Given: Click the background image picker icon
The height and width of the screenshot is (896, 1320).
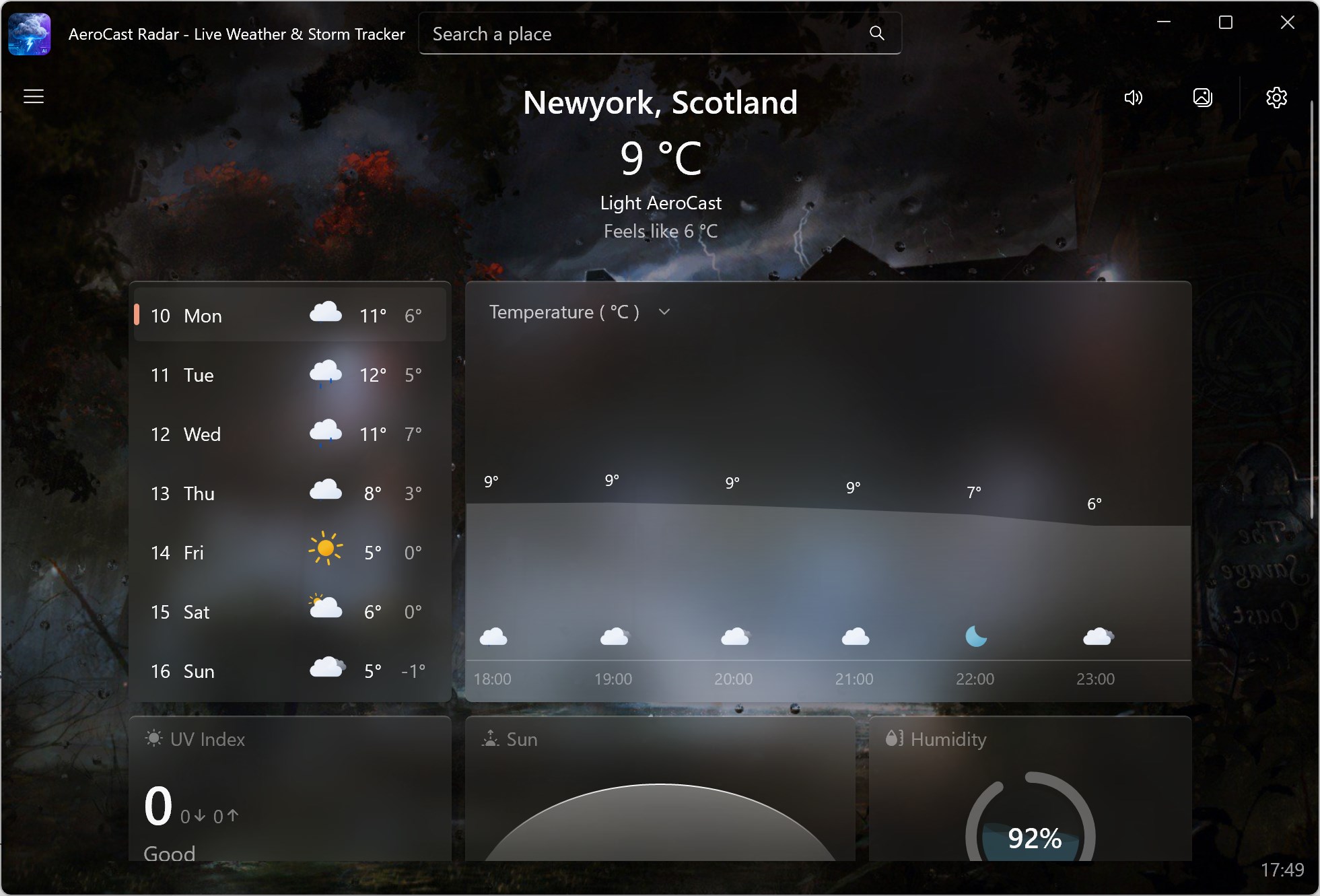Looking at the screenshot, I should (x=1203, y=98).
